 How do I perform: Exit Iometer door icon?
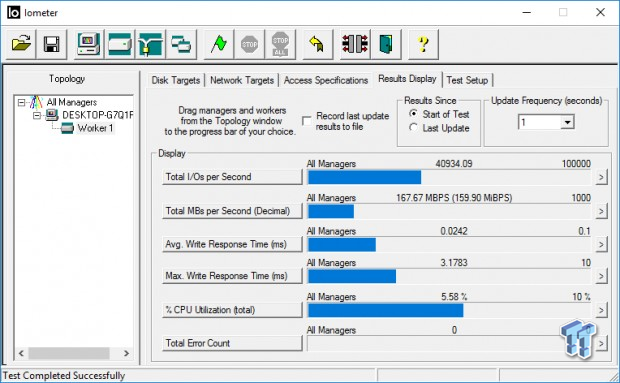coord(386,44)
